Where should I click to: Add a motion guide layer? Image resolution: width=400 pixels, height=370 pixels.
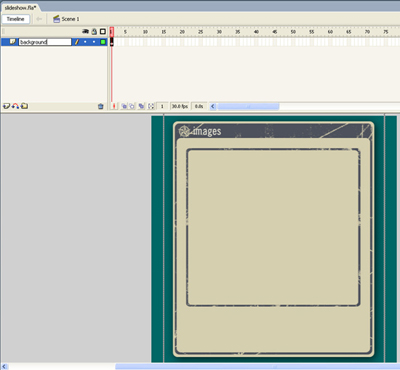point(15,106)
